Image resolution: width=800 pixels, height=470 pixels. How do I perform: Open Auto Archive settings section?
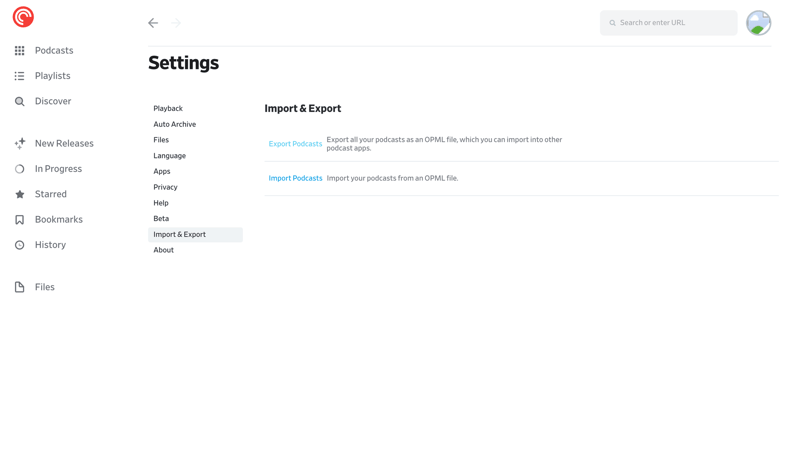(x=174, y=124)
